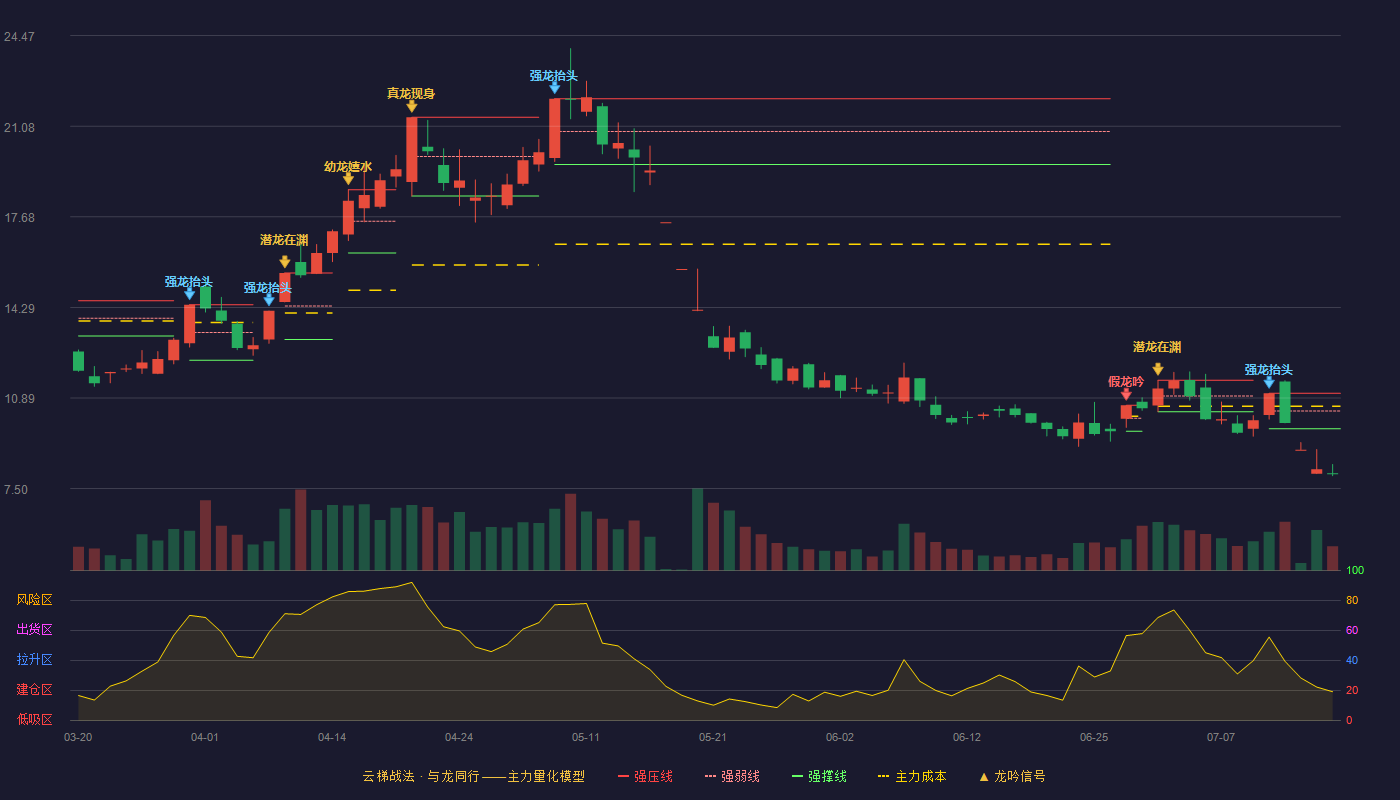
Task: Click the 建仓区 zone label
Action: 34,690
